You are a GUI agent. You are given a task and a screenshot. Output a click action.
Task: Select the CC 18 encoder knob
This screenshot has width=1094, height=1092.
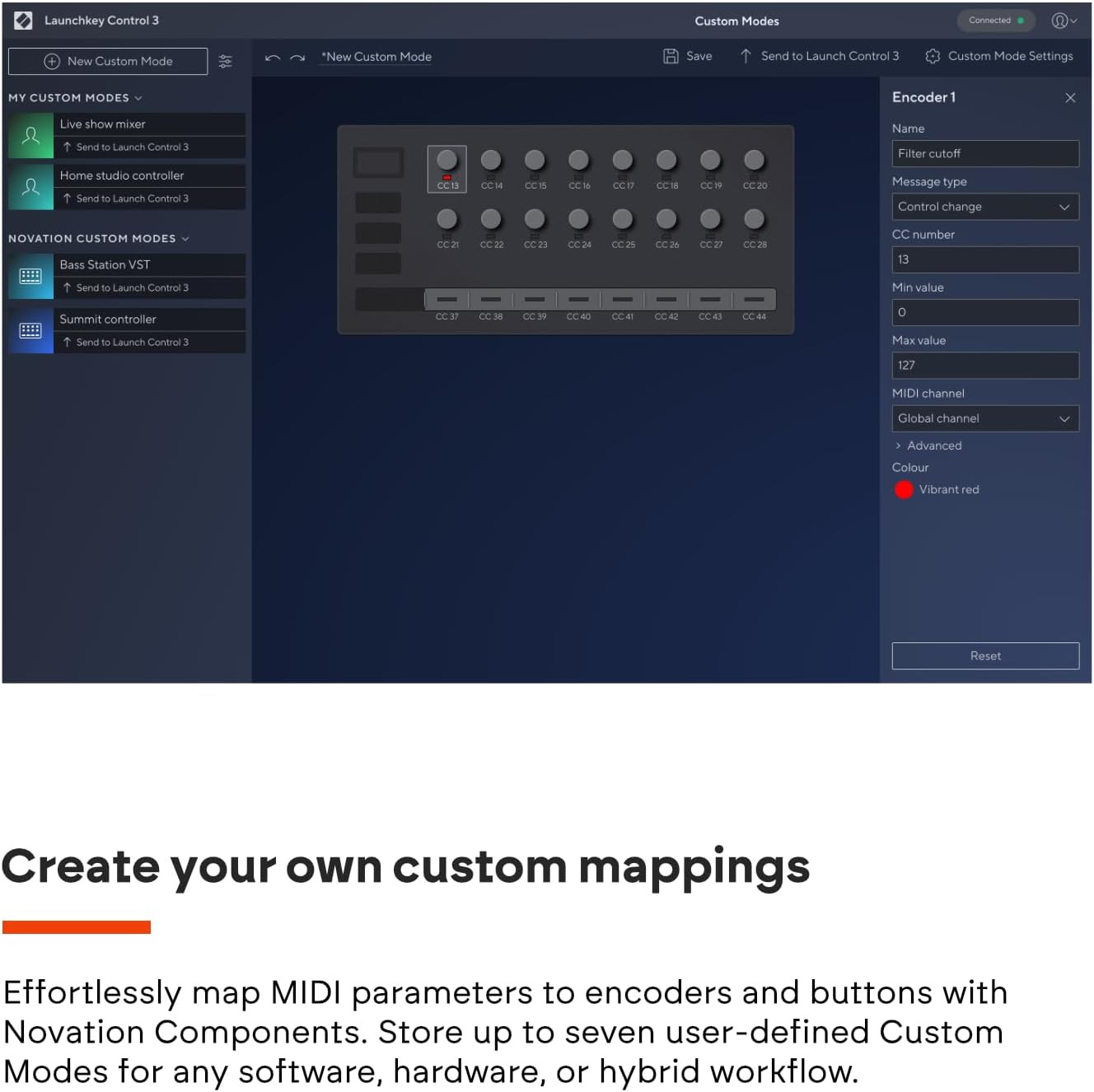[x=666, y=160]
